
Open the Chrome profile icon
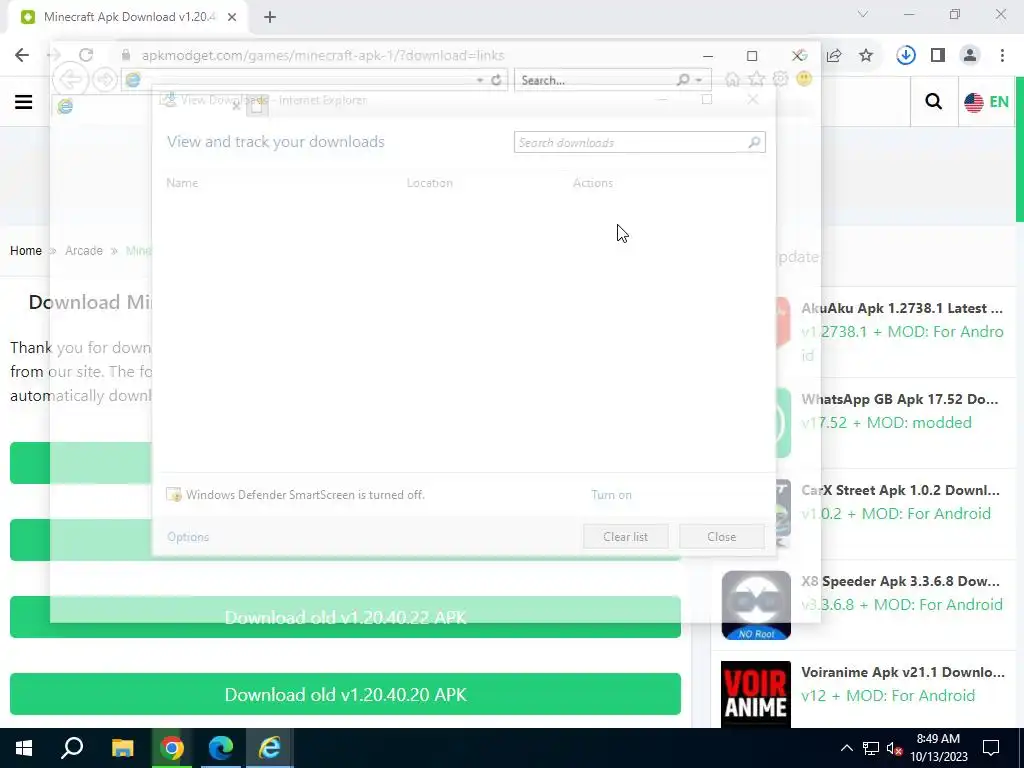tap(970, 56)
